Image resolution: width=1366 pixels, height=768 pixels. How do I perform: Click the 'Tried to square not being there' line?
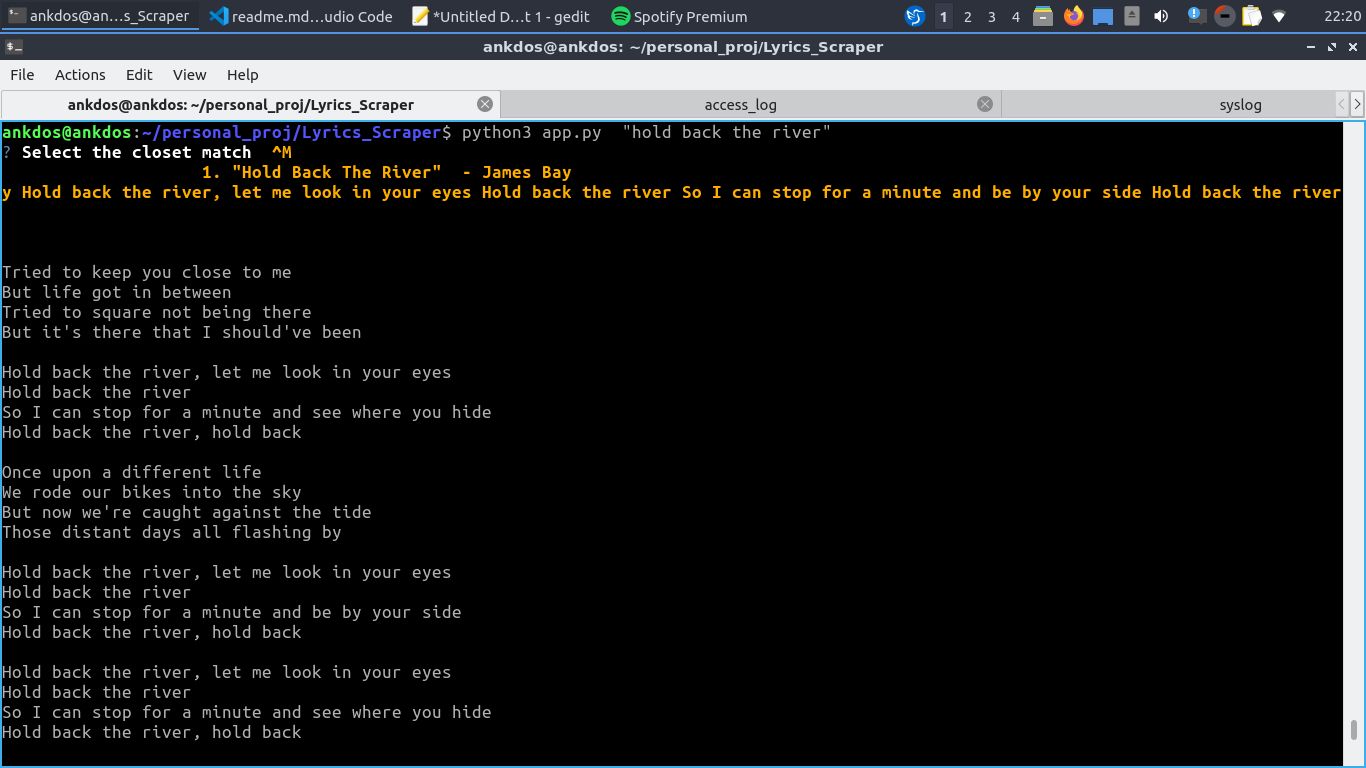157,312
